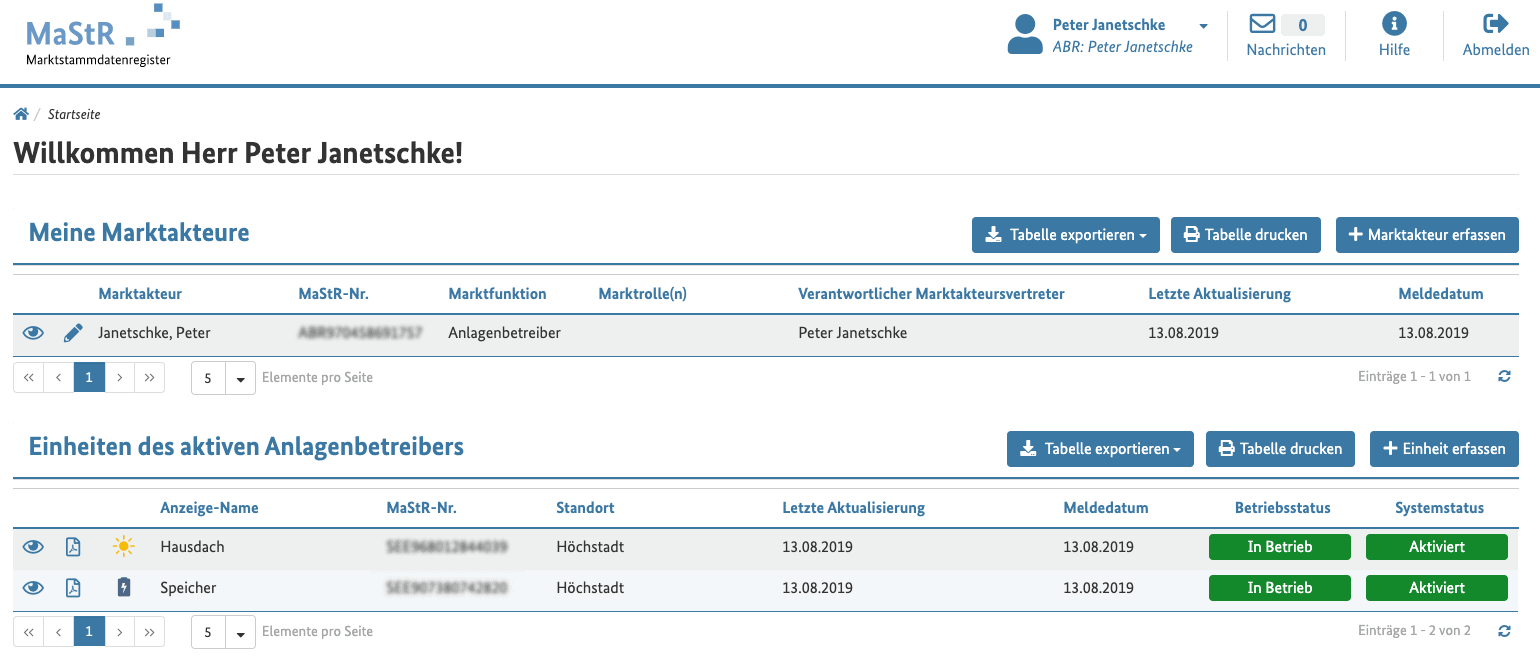Sort Marktakteure table by Meldedatum header
The image size is (1540, 658).
pos(1440,294)
